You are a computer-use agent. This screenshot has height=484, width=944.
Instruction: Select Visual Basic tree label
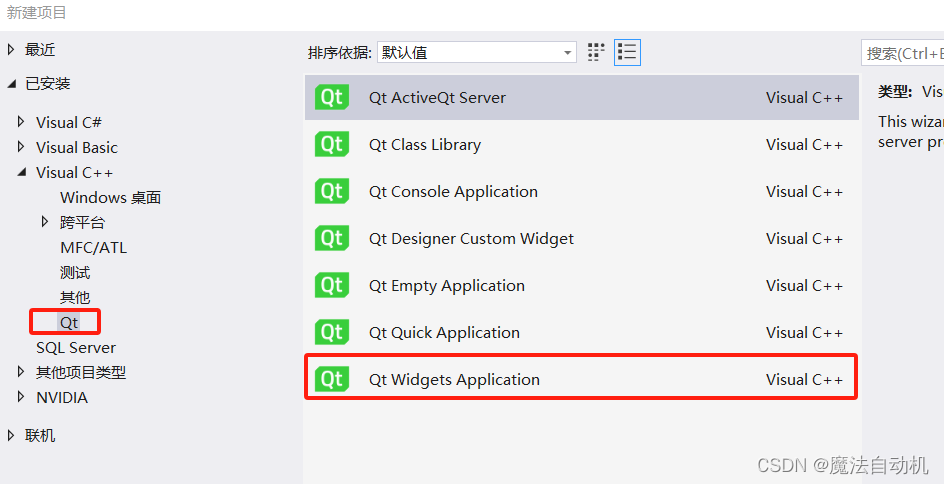pos(76,147)
